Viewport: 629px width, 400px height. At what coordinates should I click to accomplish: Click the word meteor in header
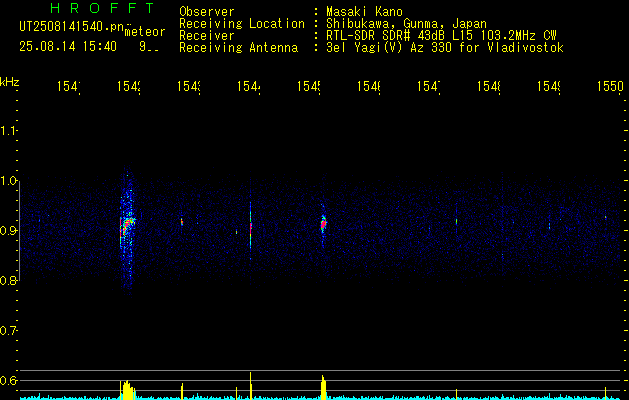pyautogui.click(x=145, y=32)
